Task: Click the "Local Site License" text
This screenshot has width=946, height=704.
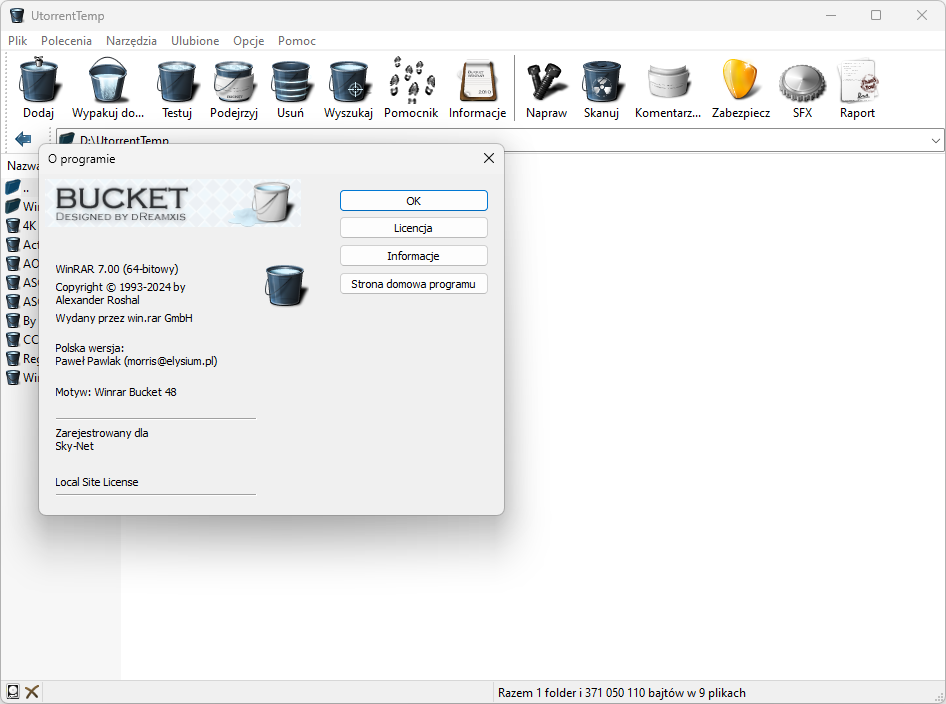Action: (97, 482)
